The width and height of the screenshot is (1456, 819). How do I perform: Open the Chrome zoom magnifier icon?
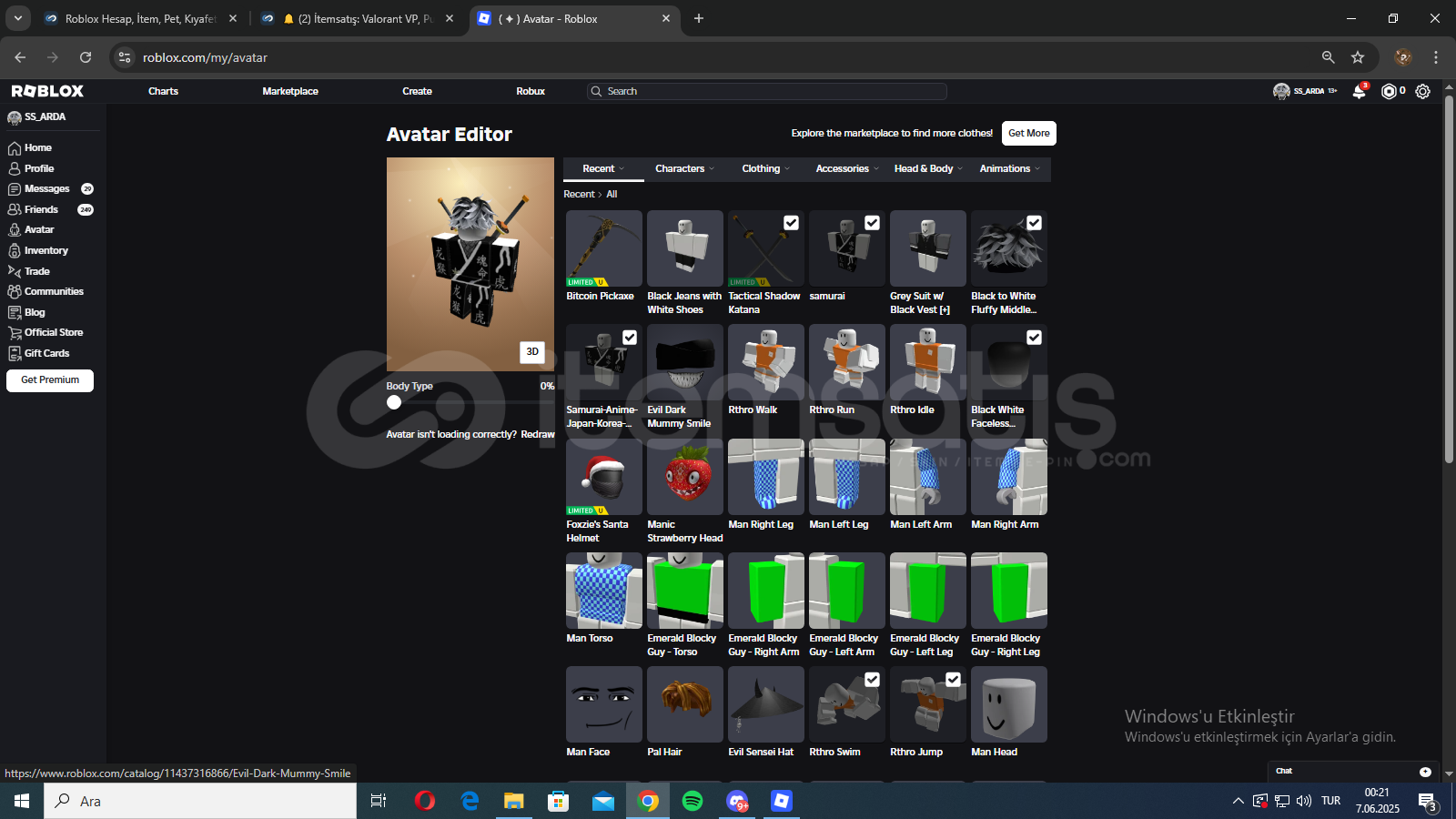(1329, 57)
